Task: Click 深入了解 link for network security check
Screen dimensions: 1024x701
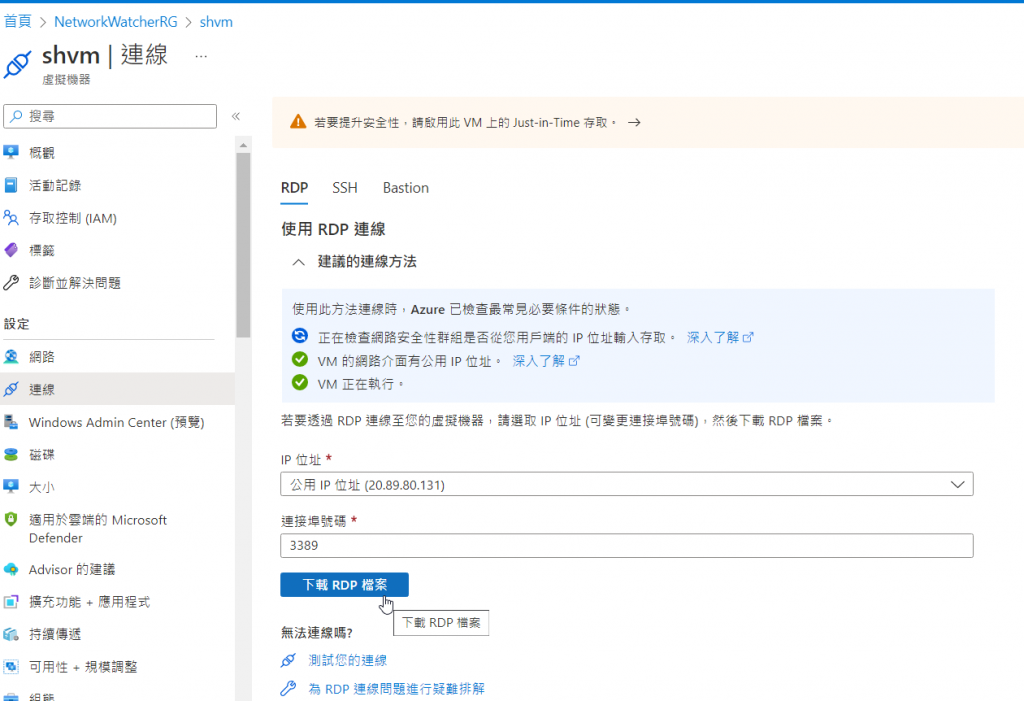Action: (720, 337)
